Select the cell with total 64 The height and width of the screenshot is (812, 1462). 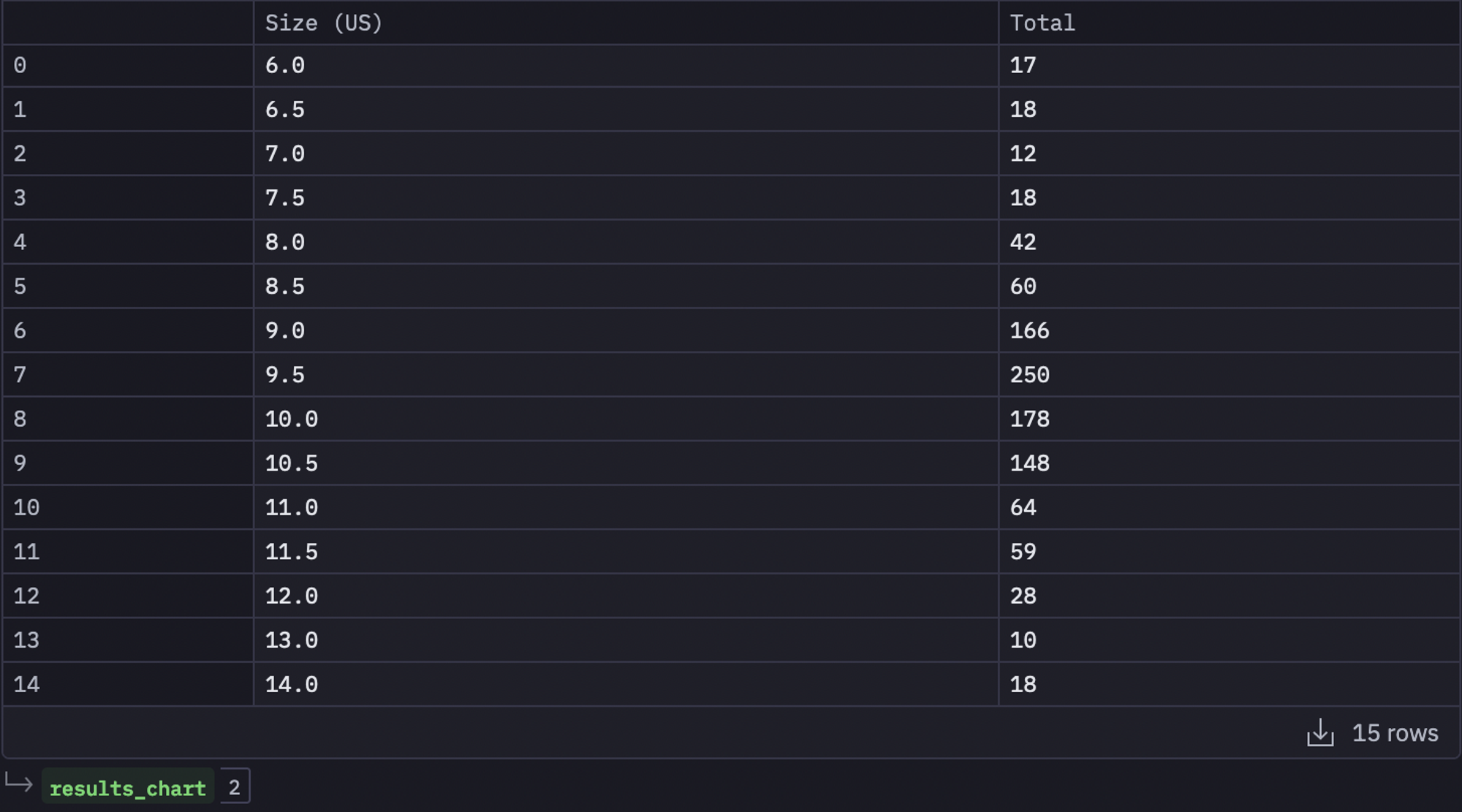coord(1230,507)
